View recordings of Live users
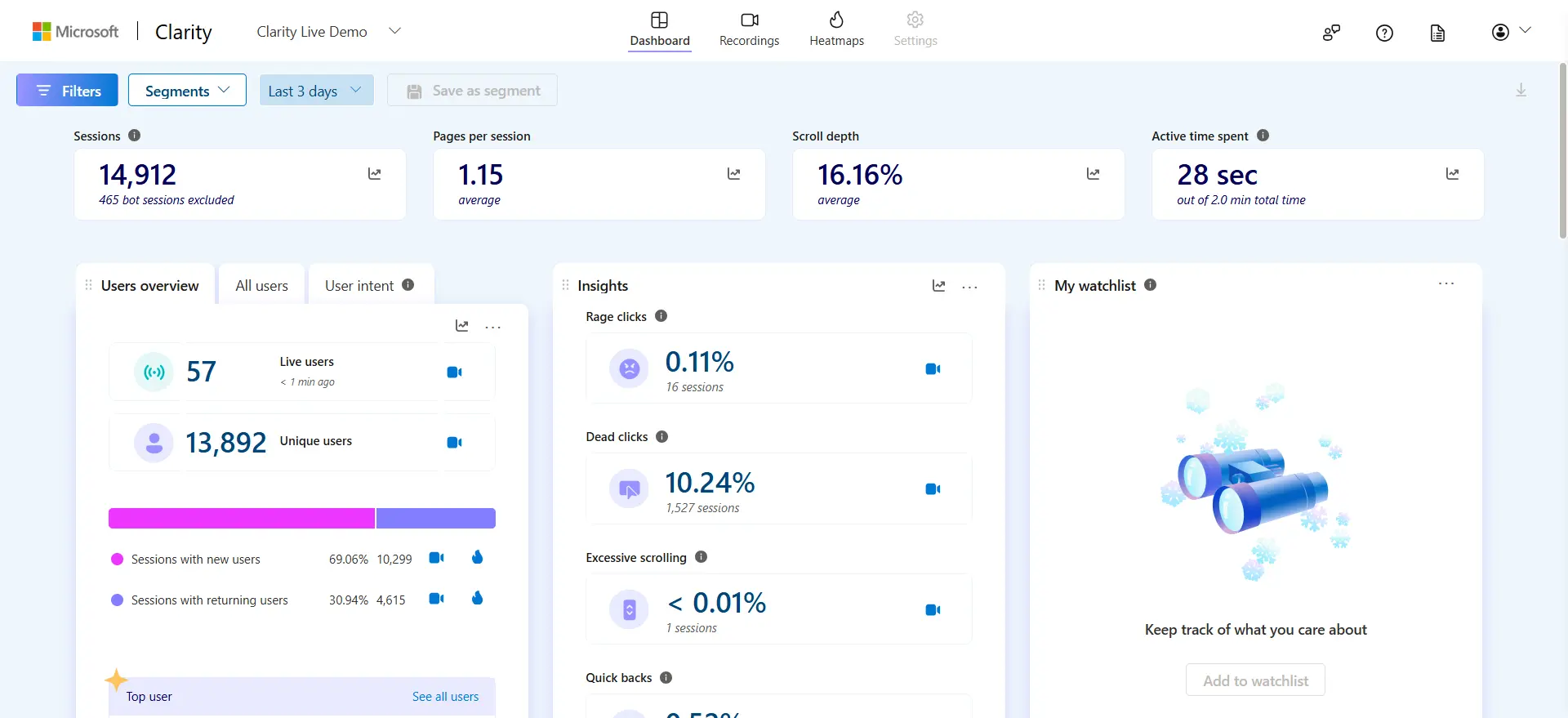The width and height of the screenshot is (1568, 718). coord(455,372)
